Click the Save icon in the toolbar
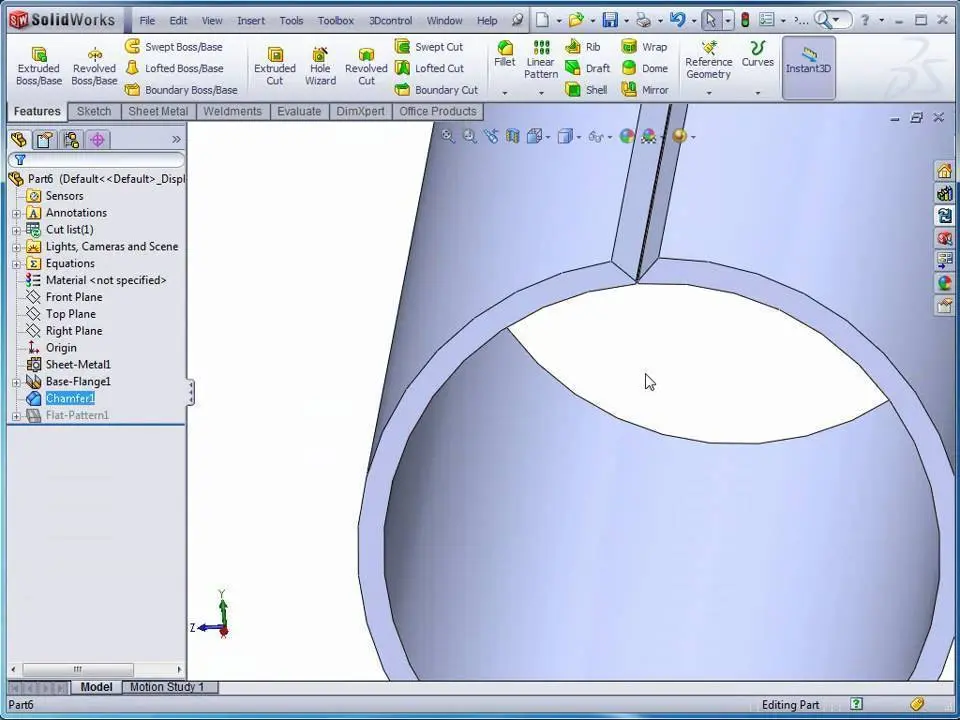The image size is (960, 720). click(x=610, y=20)
